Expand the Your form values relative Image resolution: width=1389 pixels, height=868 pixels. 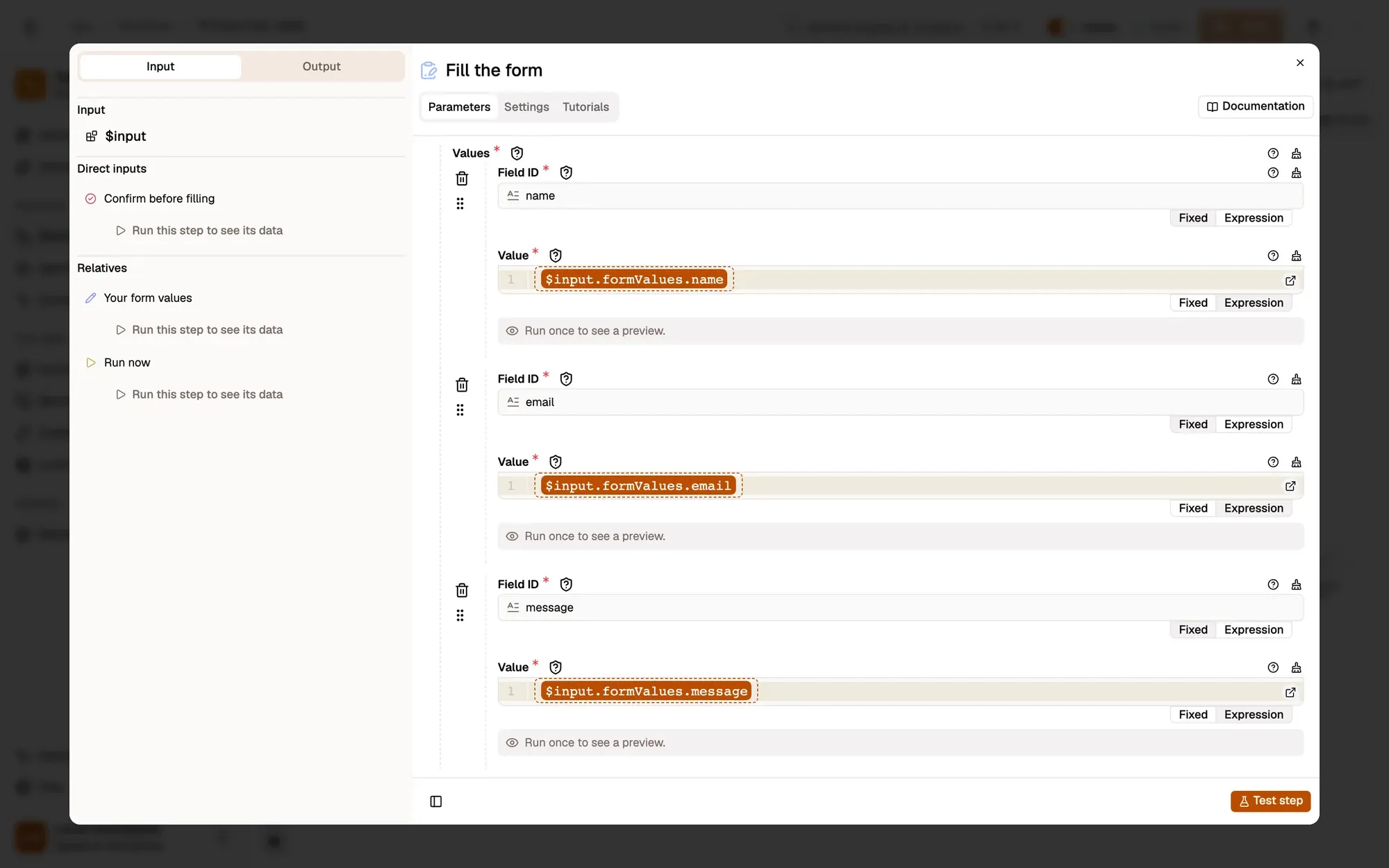[147, 298]
